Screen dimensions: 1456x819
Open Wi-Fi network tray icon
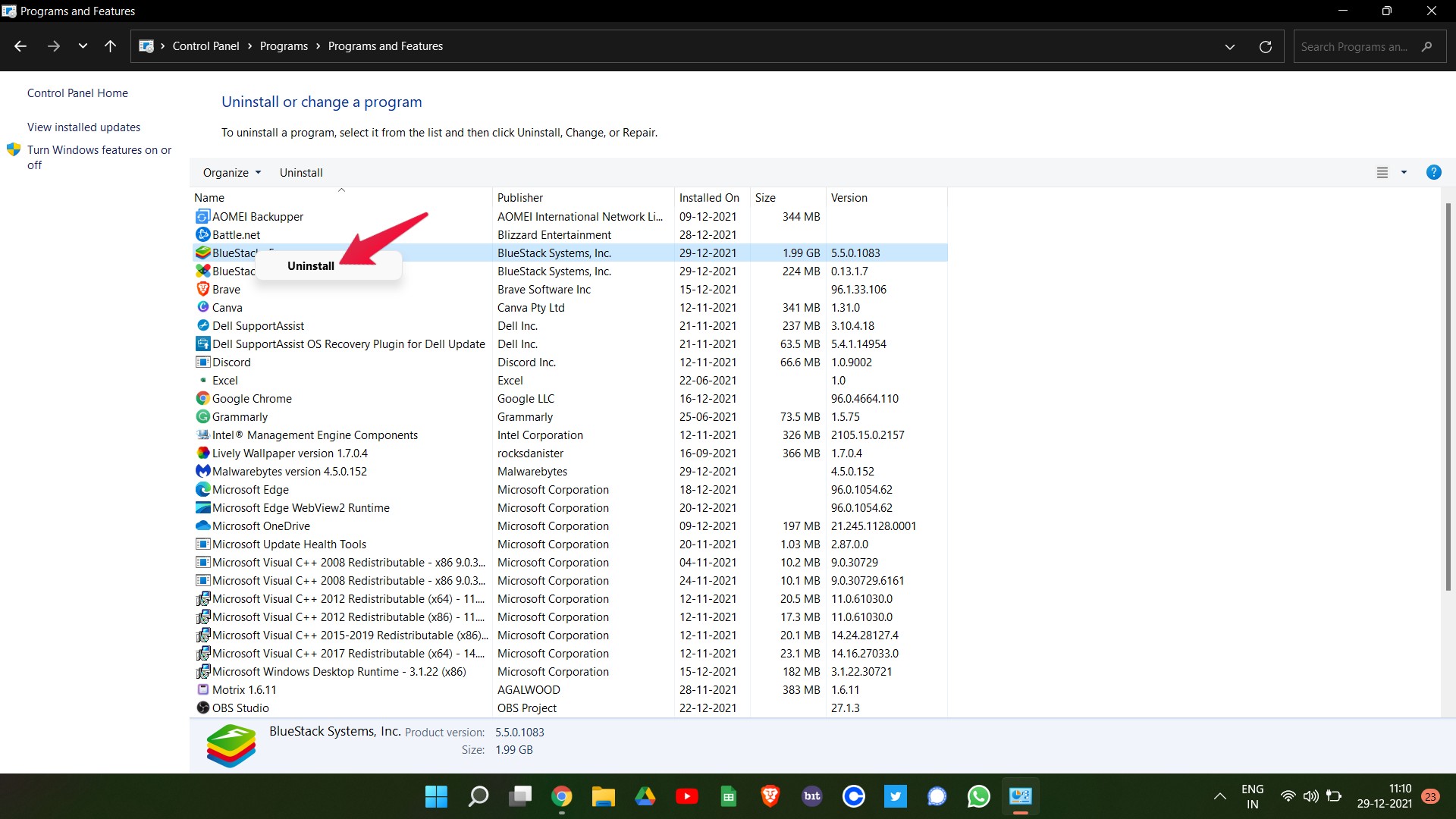1288,796
